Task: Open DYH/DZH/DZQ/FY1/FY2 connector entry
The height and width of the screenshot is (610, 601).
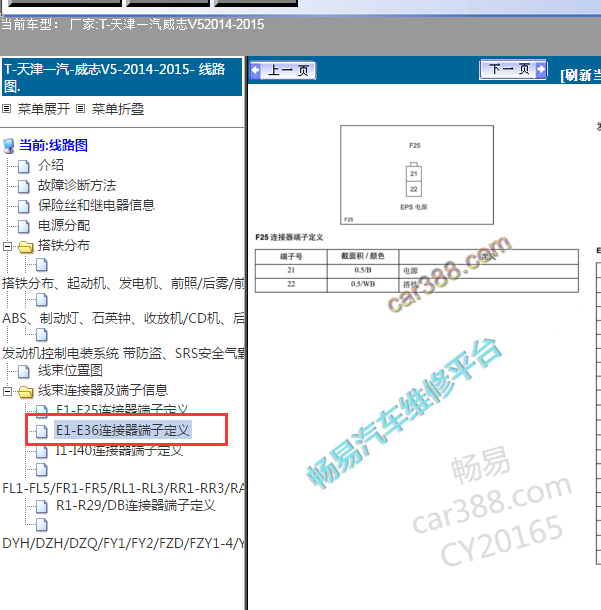Action: click(123, 543)
